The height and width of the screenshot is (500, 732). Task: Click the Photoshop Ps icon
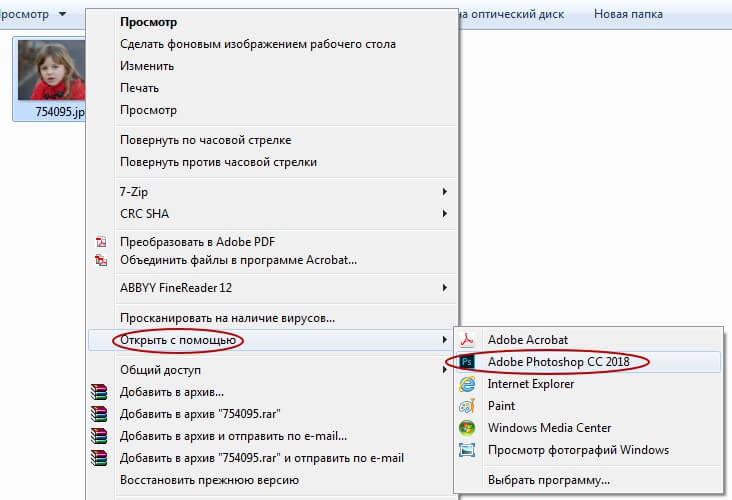pyautogui.click(x=466, y=361)
